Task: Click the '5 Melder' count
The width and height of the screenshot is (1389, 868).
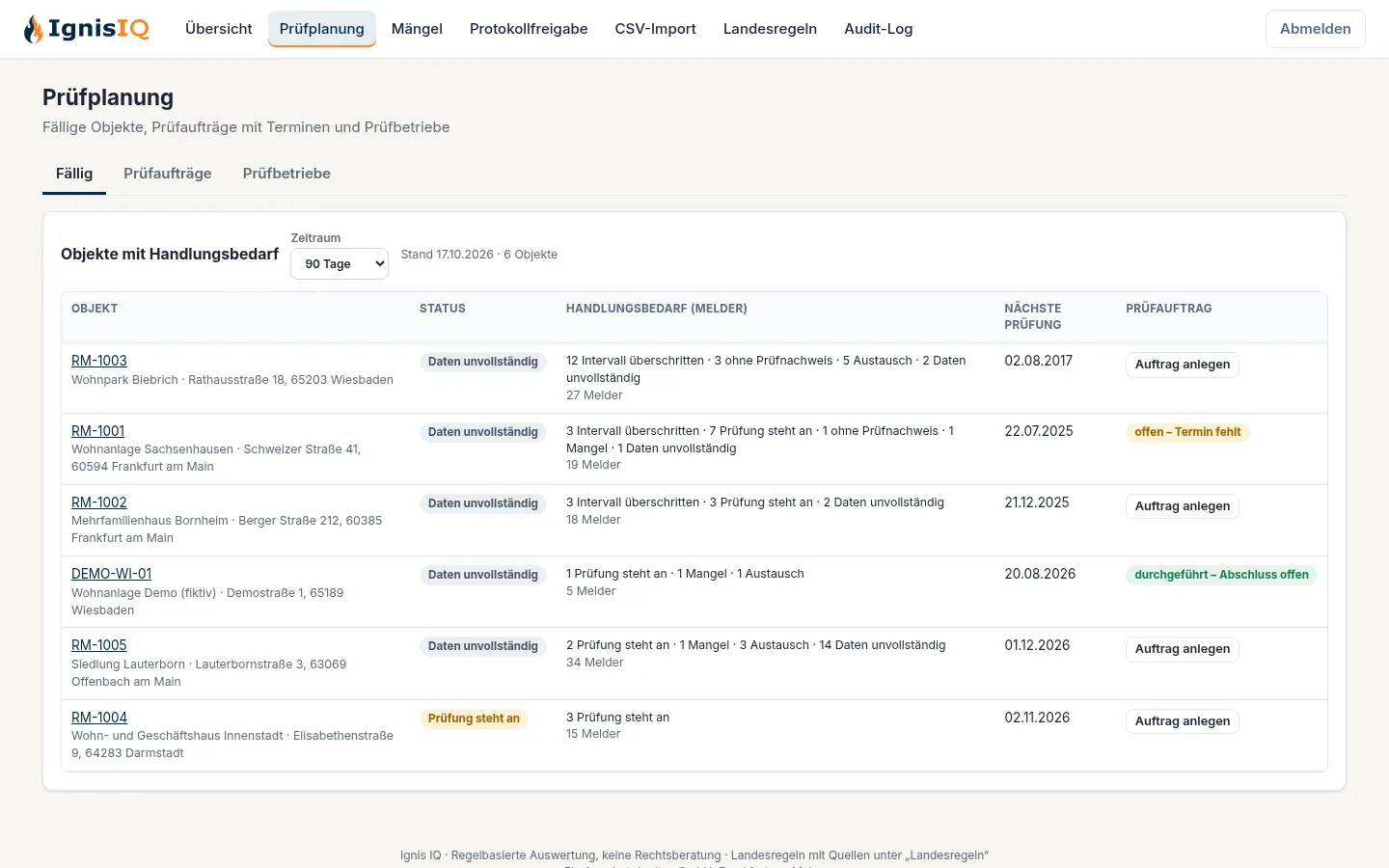Action: 590,591
